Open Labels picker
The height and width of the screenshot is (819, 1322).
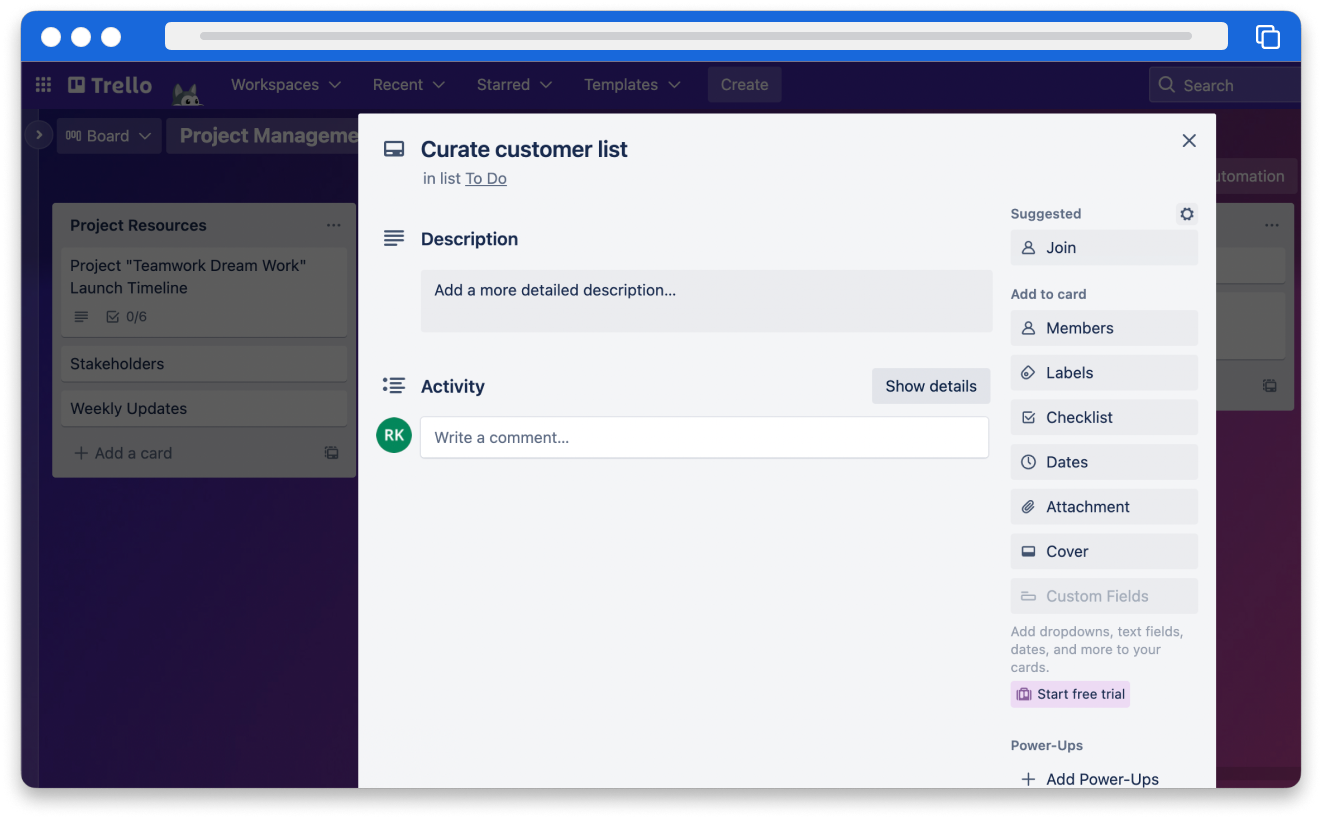pyautogui.click(x=1104, y=373)
